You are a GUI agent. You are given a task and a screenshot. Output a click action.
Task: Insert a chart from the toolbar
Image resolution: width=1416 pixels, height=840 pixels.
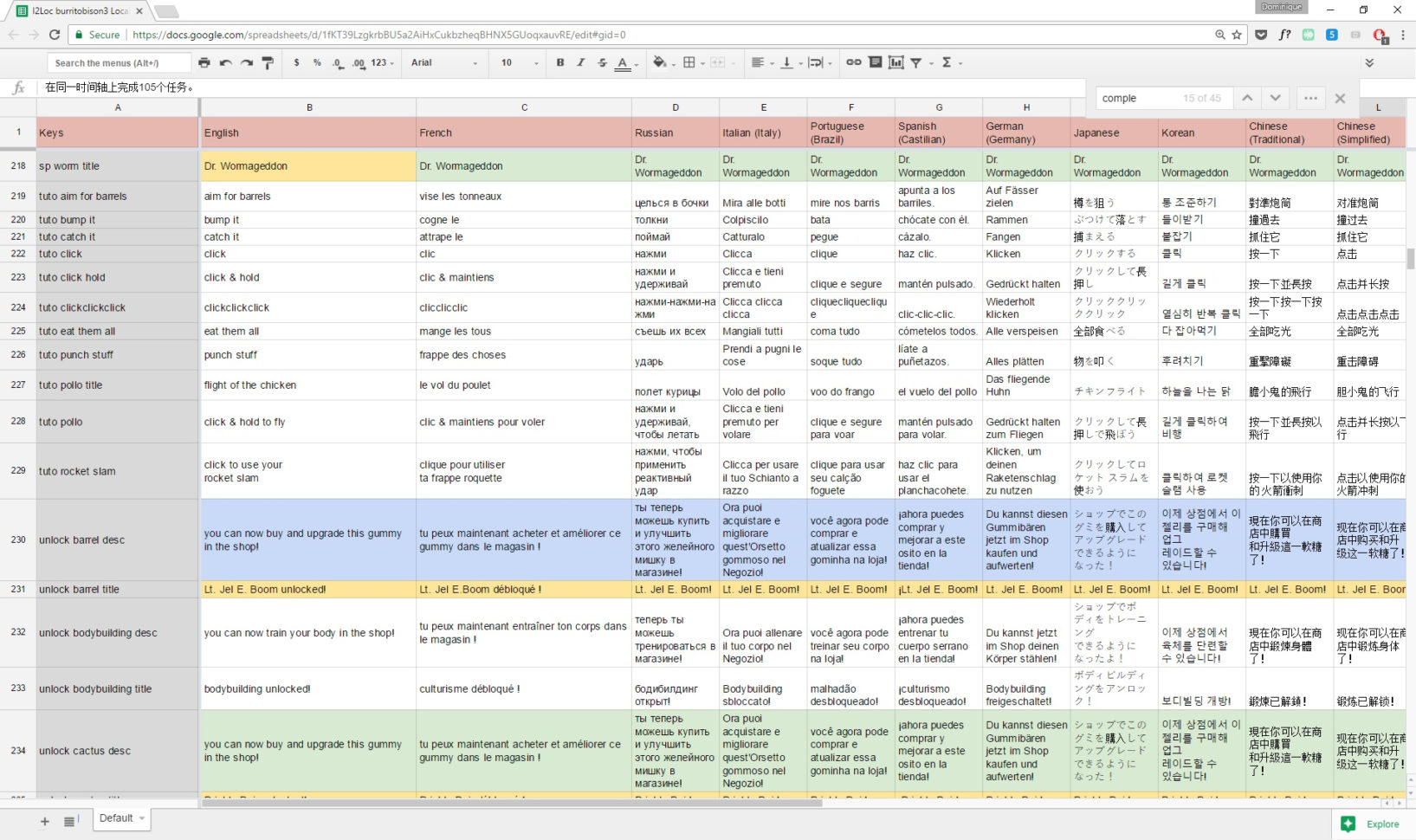[897, 62]
